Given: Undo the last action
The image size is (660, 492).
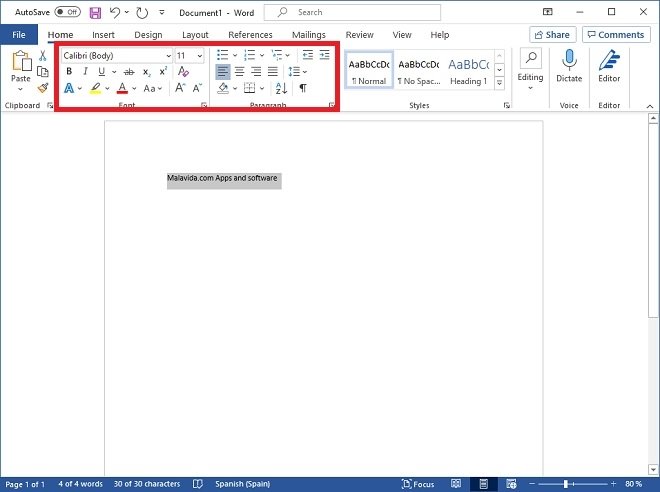Looking at the screenshot, I should pos(115,13).
